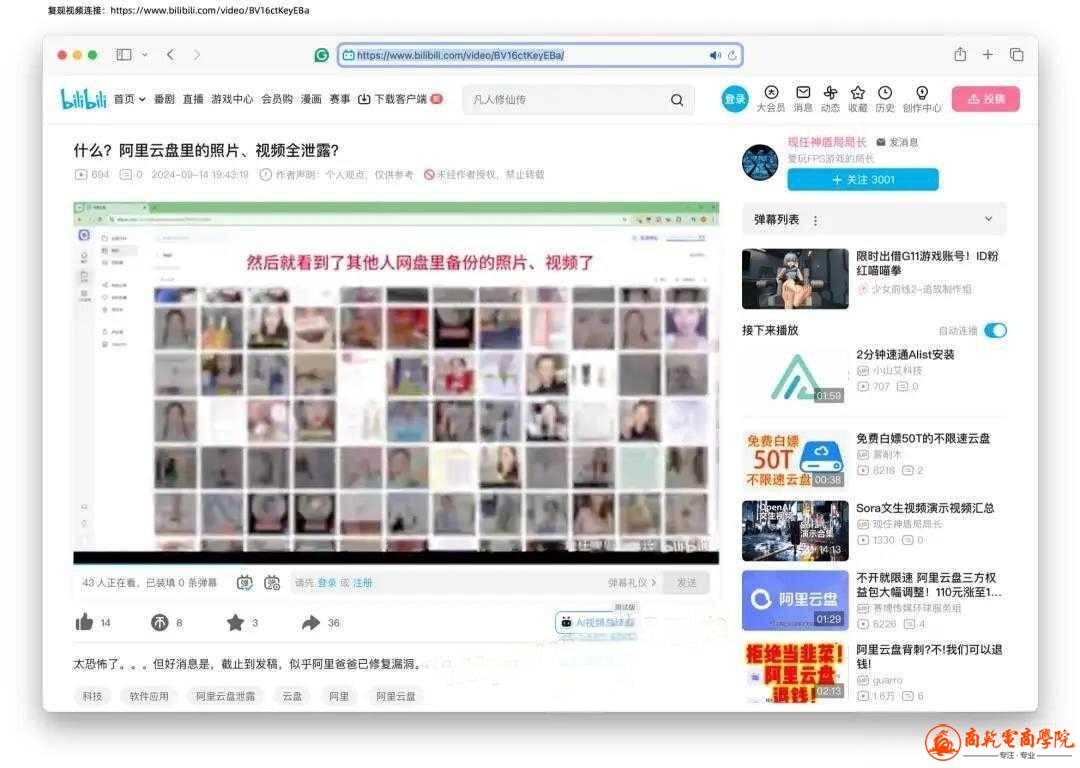Open 消息 messages icon
Viewport: 1080px width, 768px height.
pos(803,98)
